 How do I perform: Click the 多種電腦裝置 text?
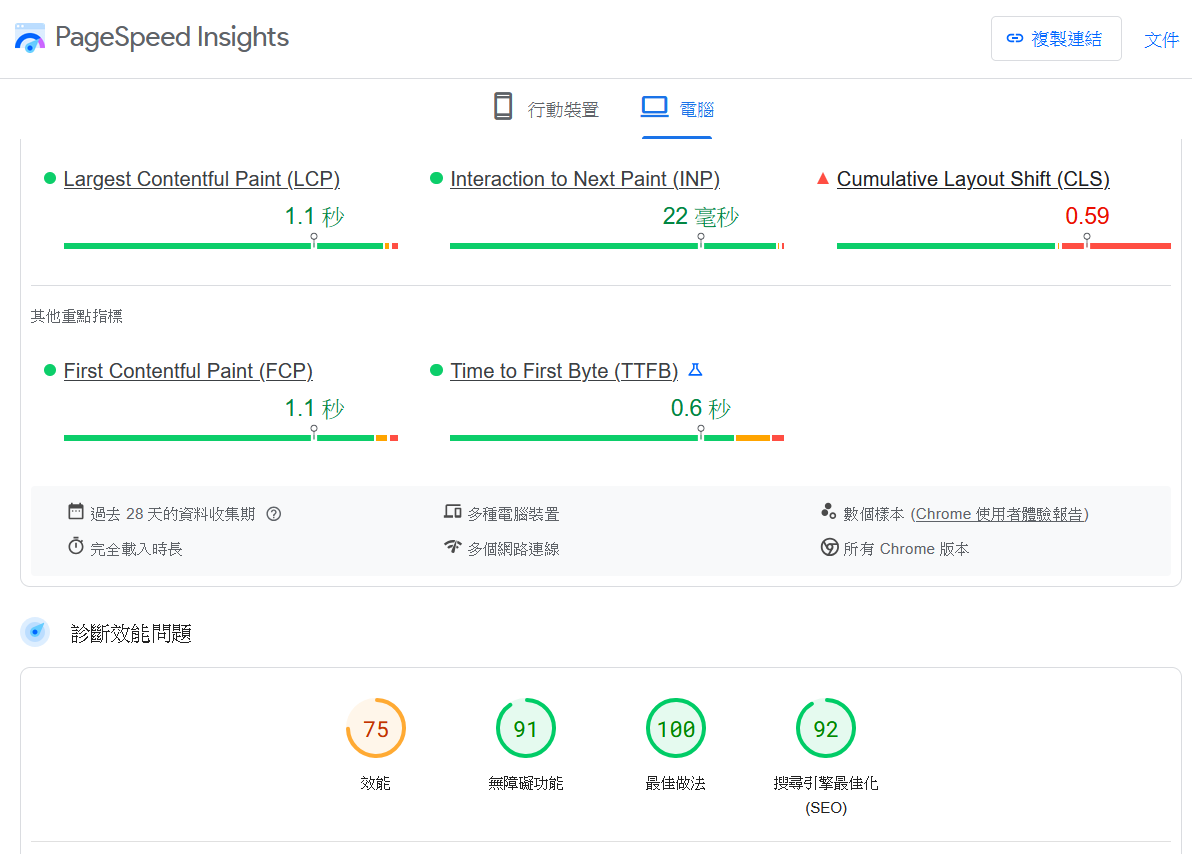pos(513,514)
